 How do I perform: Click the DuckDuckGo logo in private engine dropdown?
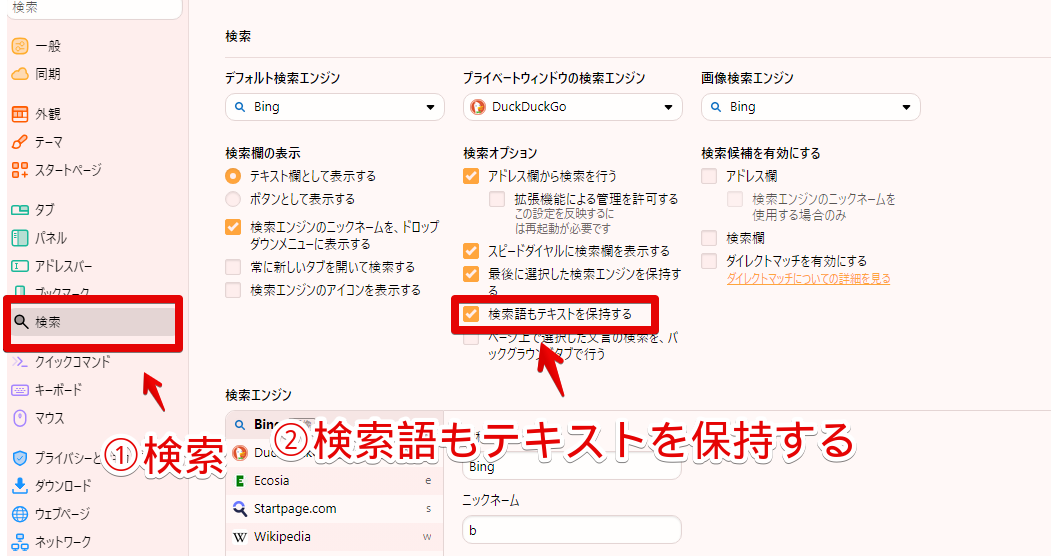(x=478, y=107)
